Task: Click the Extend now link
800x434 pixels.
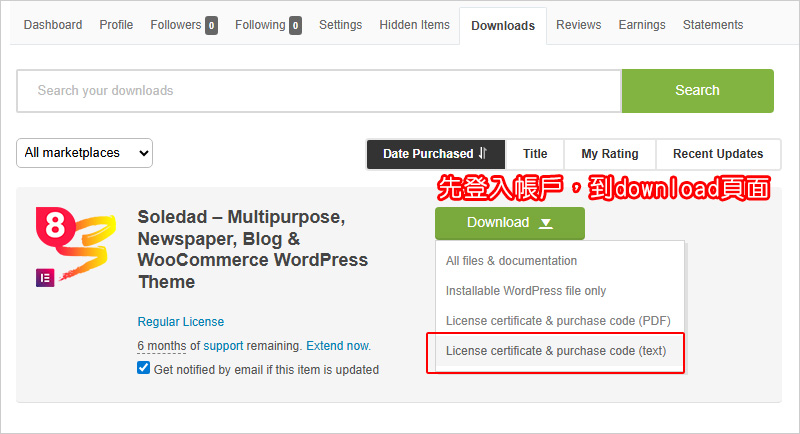Action: coord(338,346)
